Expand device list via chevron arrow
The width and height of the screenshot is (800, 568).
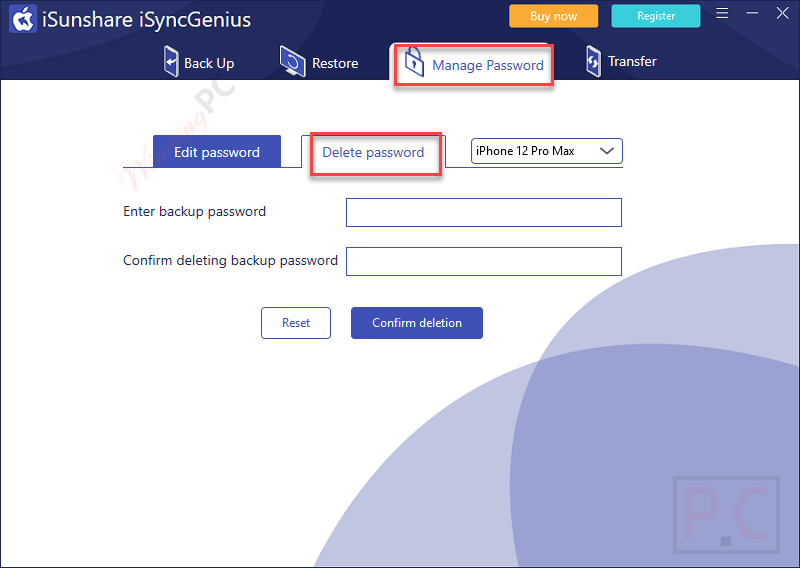click(606, 151)
